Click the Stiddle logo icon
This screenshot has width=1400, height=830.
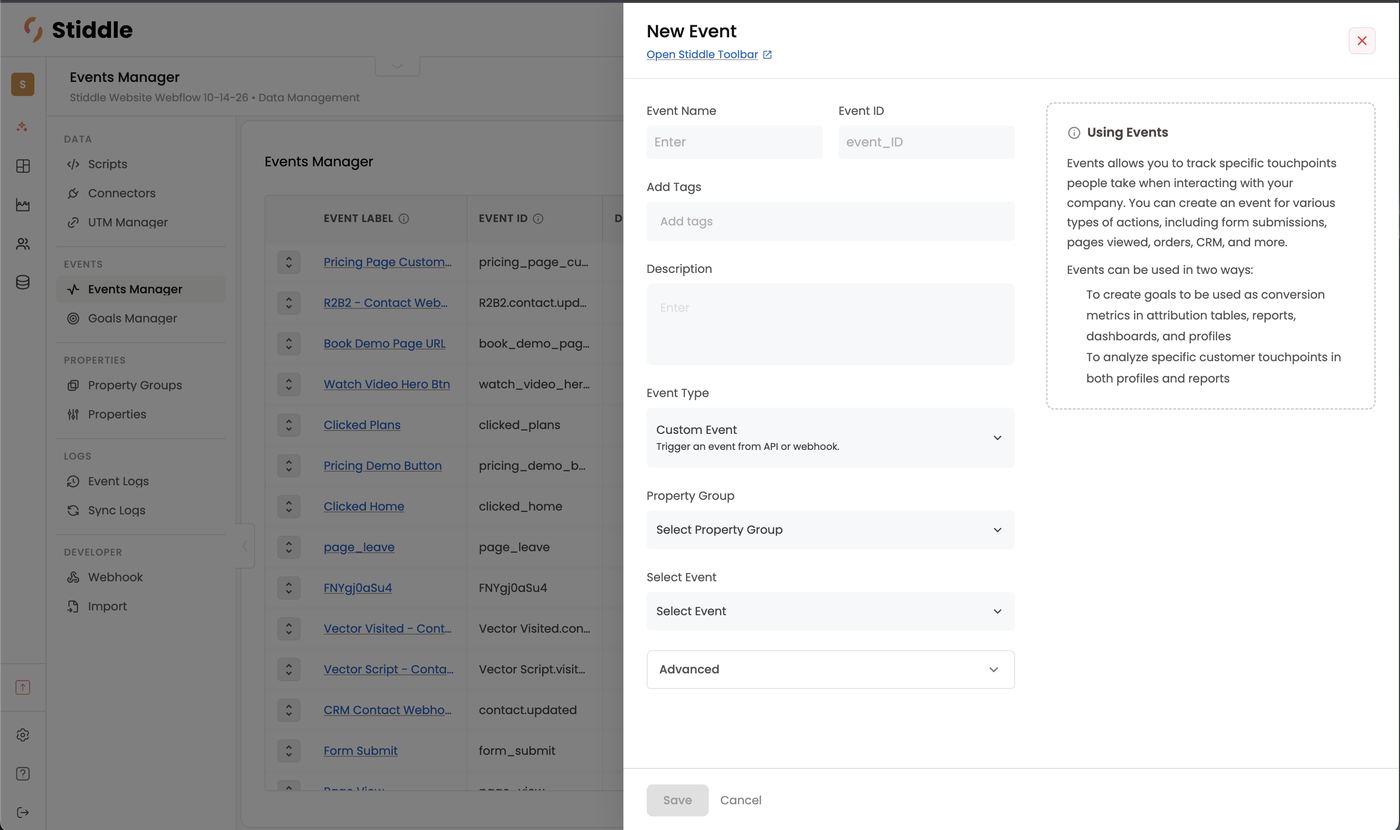(x=33, y=29)
